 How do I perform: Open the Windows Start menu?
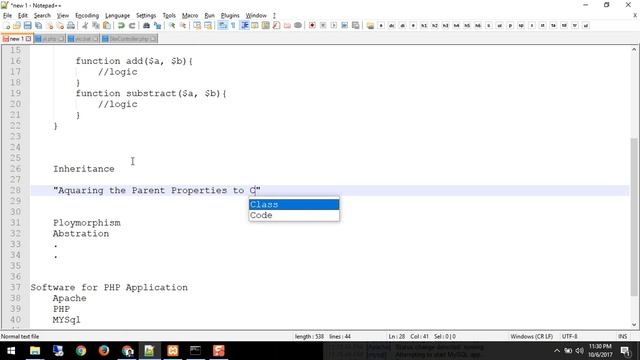(x=11, y=351)
